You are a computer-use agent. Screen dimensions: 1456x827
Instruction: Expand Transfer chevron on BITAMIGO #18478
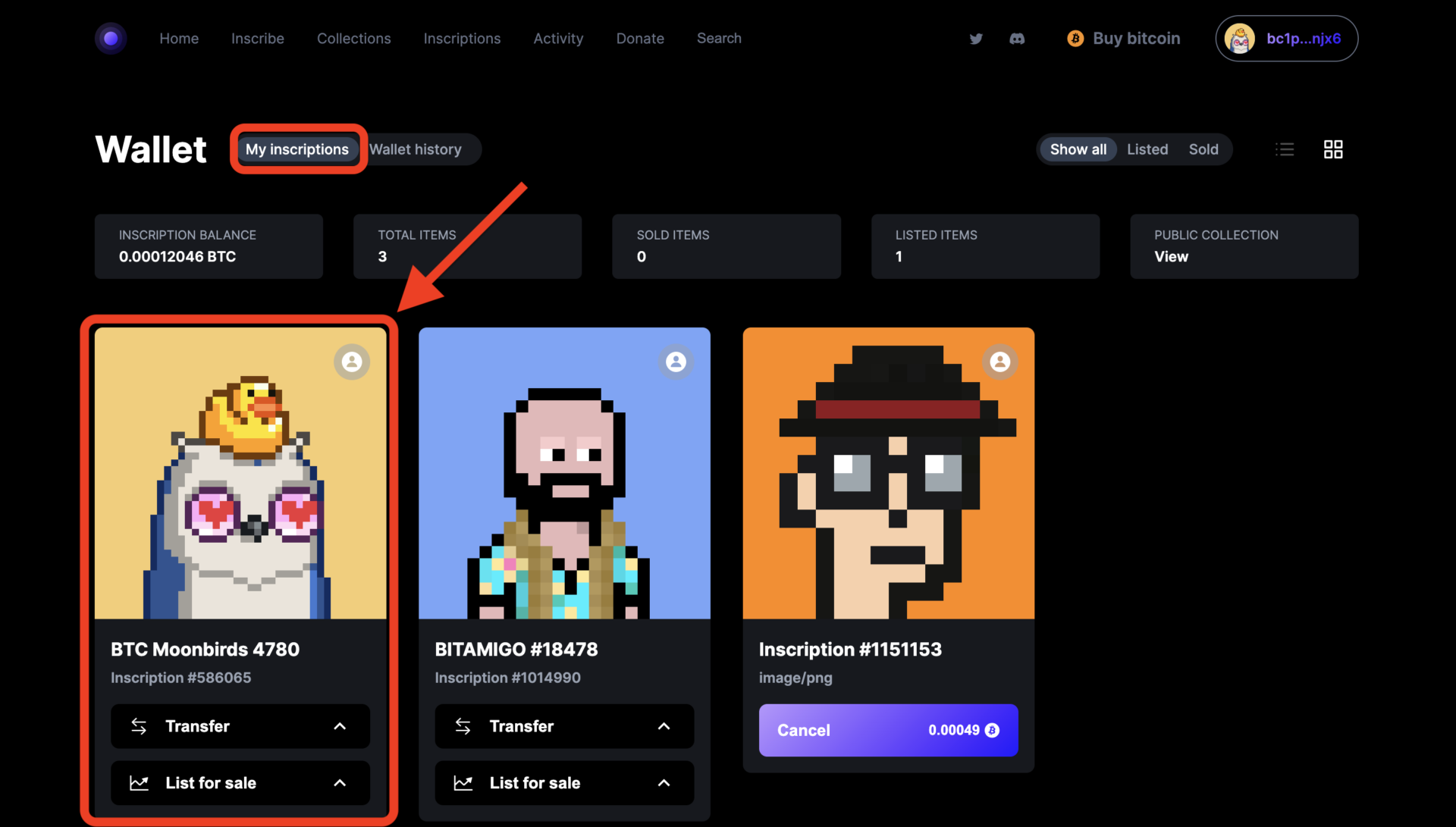click(x=664, y=726)
